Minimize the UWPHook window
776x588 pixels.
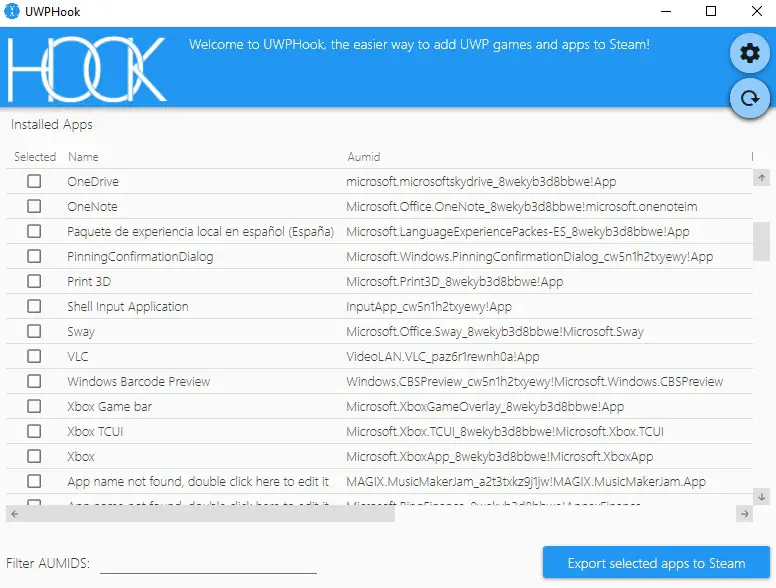[666, 11]
